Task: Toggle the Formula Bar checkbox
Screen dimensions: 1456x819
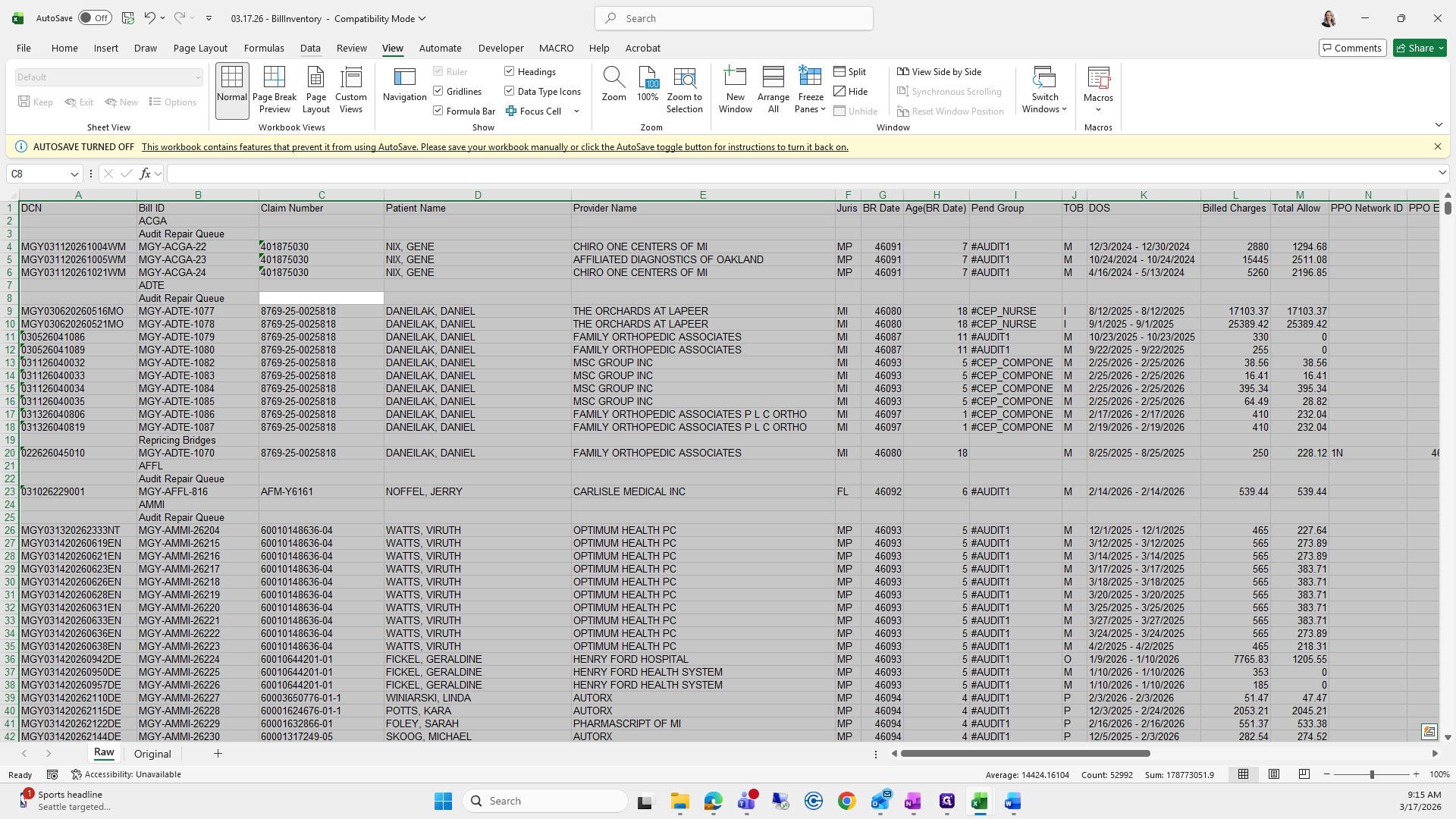Action: [x=438, y=111]
